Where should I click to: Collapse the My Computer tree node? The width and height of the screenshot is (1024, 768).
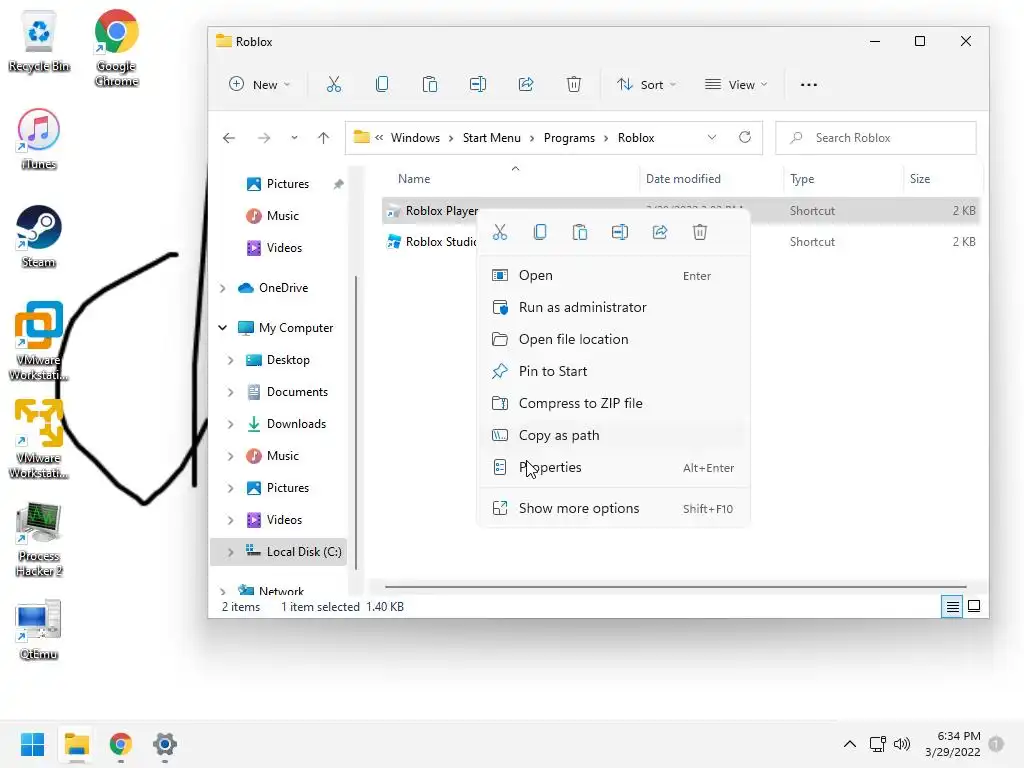point(223,328)
